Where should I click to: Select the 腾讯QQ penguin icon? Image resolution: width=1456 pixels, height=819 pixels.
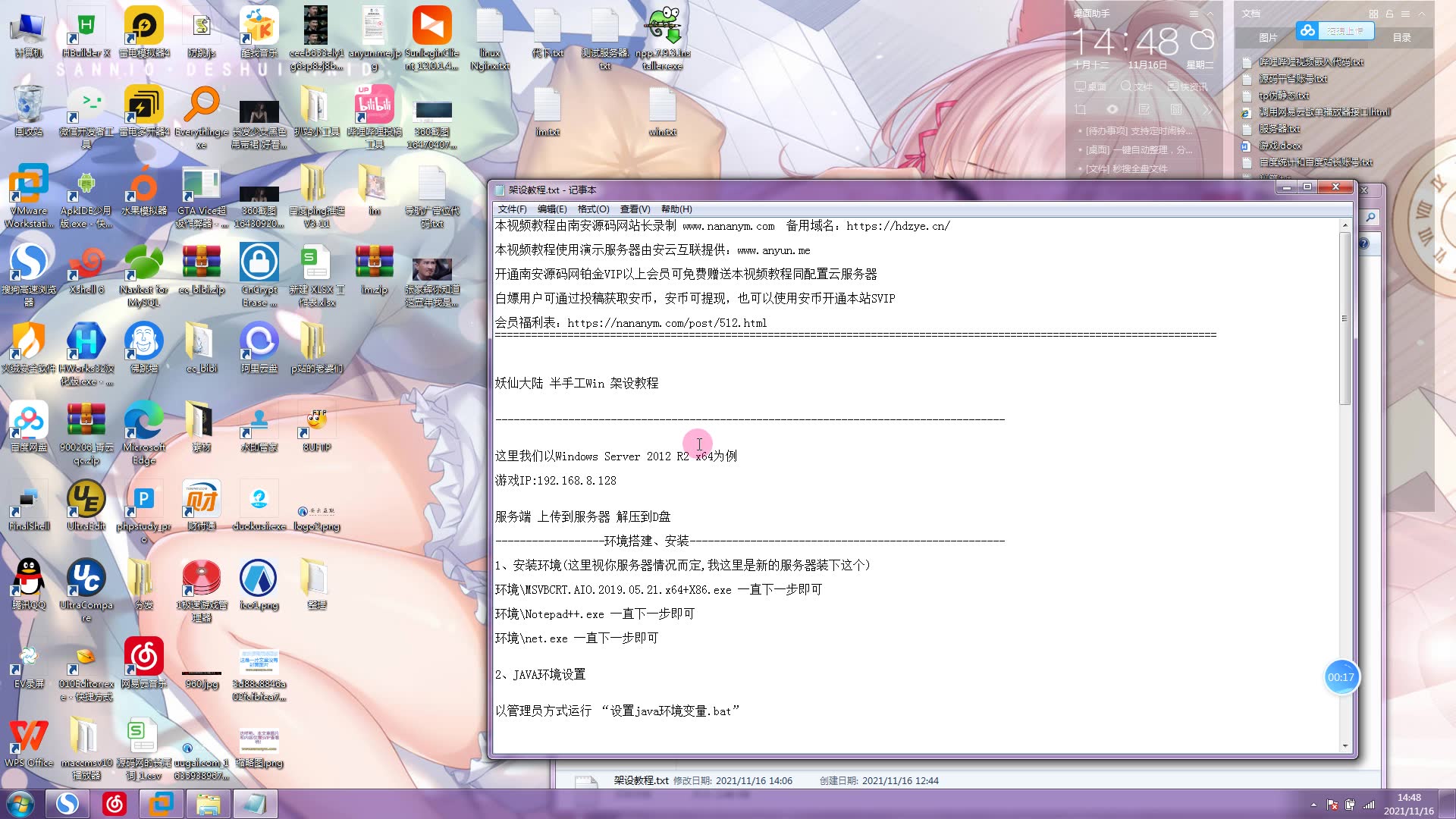(x=29, y=585)
